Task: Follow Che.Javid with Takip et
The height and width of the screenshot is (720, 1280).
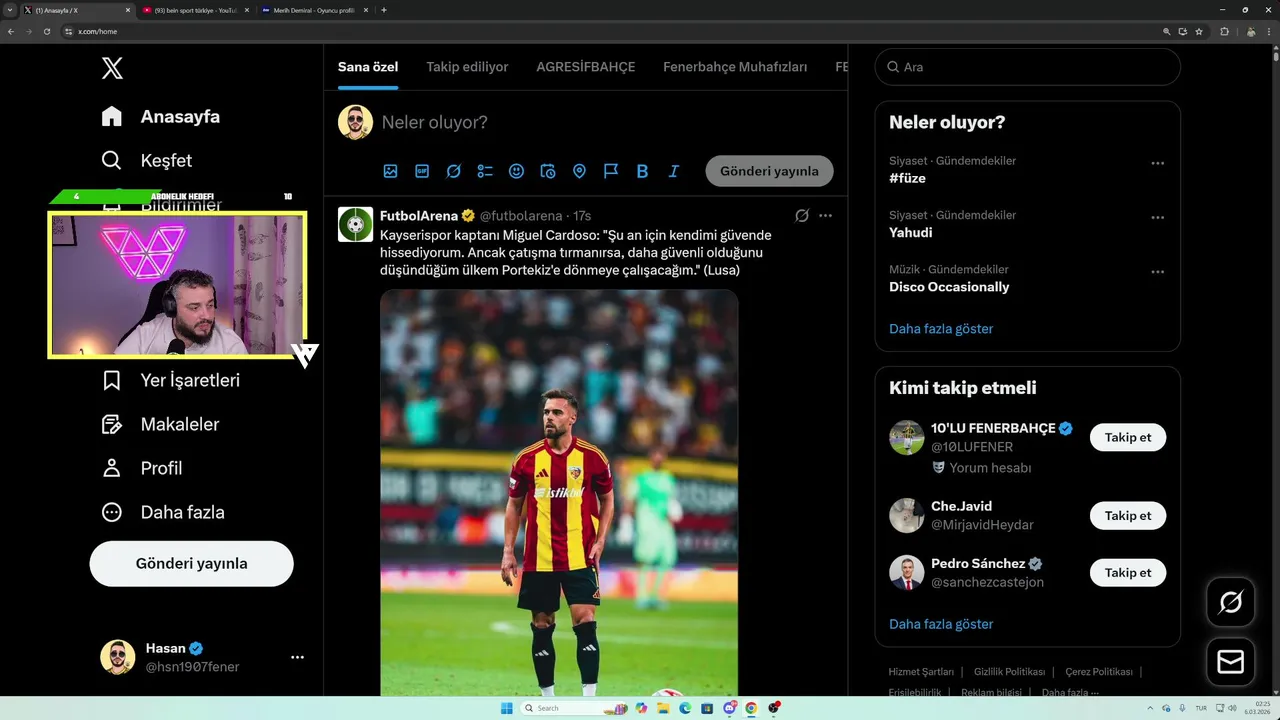Action: 1128,516
